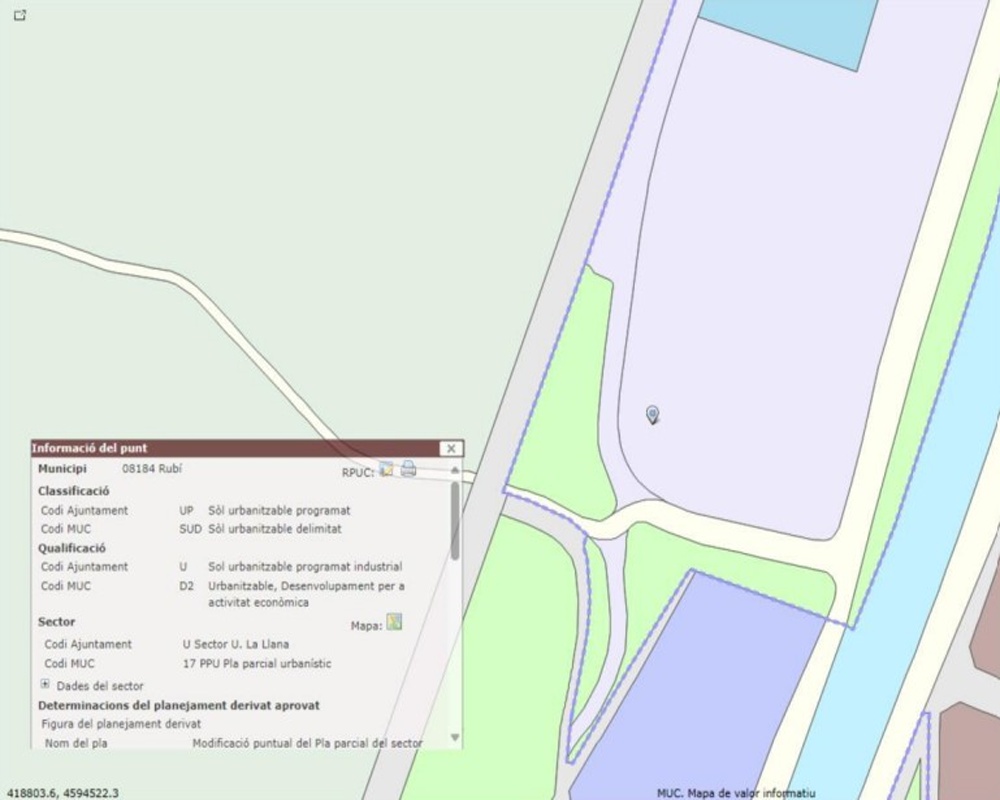Image resolution: width=1000 pixels, height=800 pixels.
Task: Open the Sector map icon
Action: coord(394,623)
